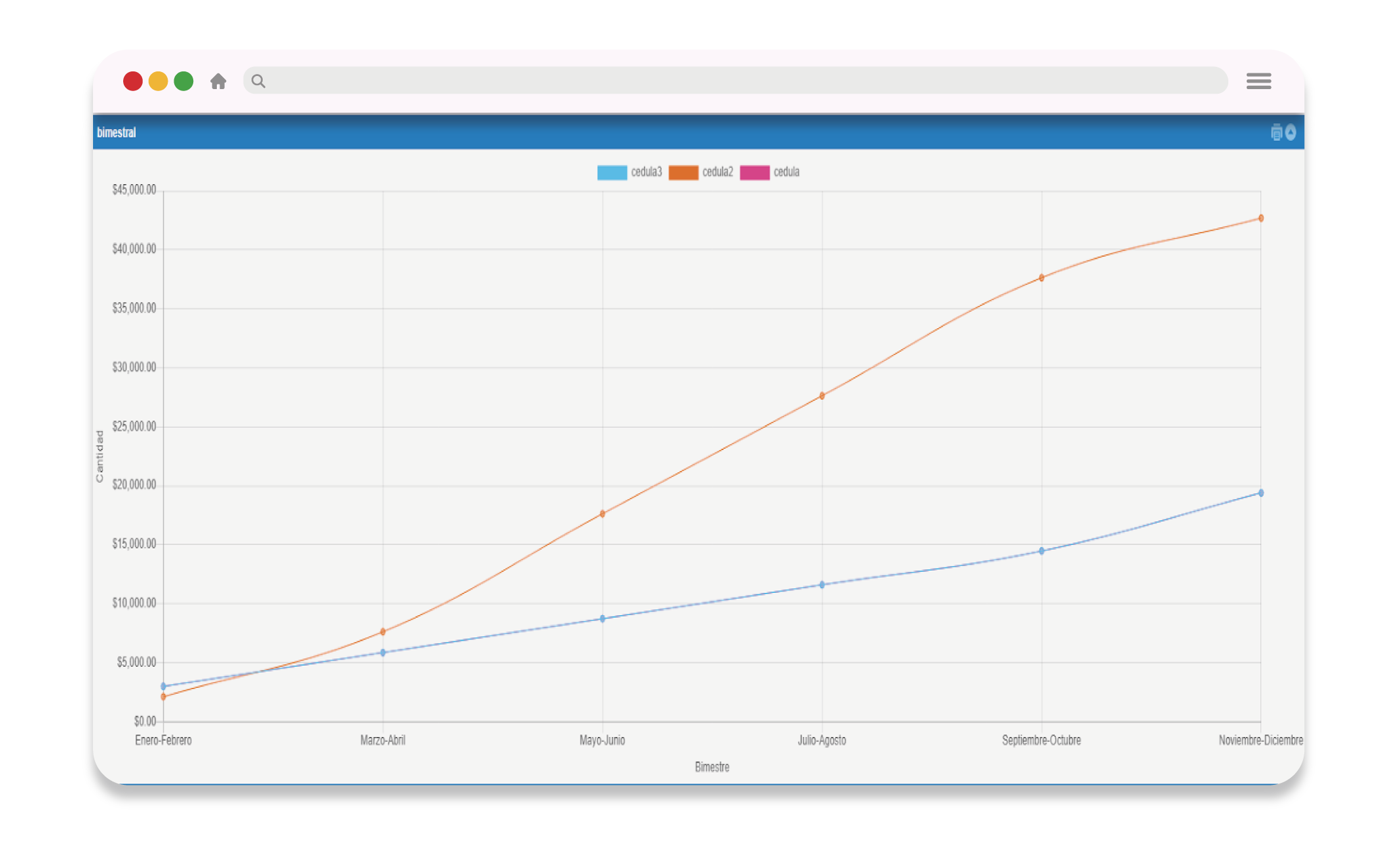Collapse the bimestral panel with up arrow

(x=1291, y=133)
